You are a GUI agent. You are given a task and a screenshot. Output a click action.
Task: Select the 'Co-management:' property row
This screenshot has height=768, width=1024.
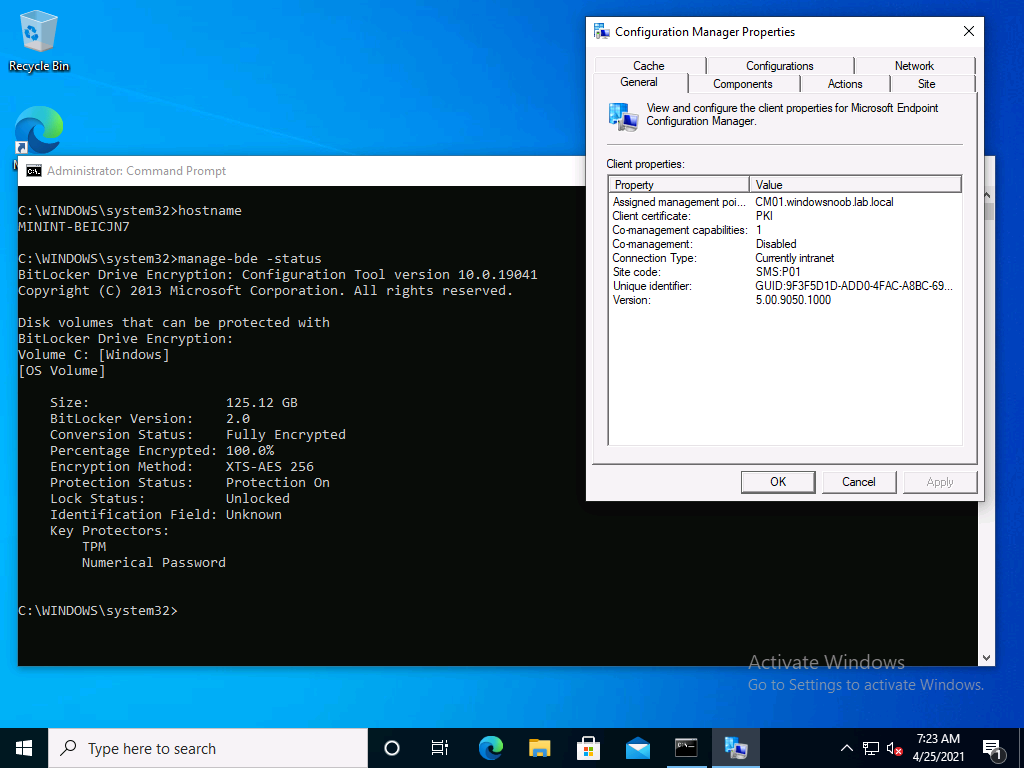pos(786,244)
